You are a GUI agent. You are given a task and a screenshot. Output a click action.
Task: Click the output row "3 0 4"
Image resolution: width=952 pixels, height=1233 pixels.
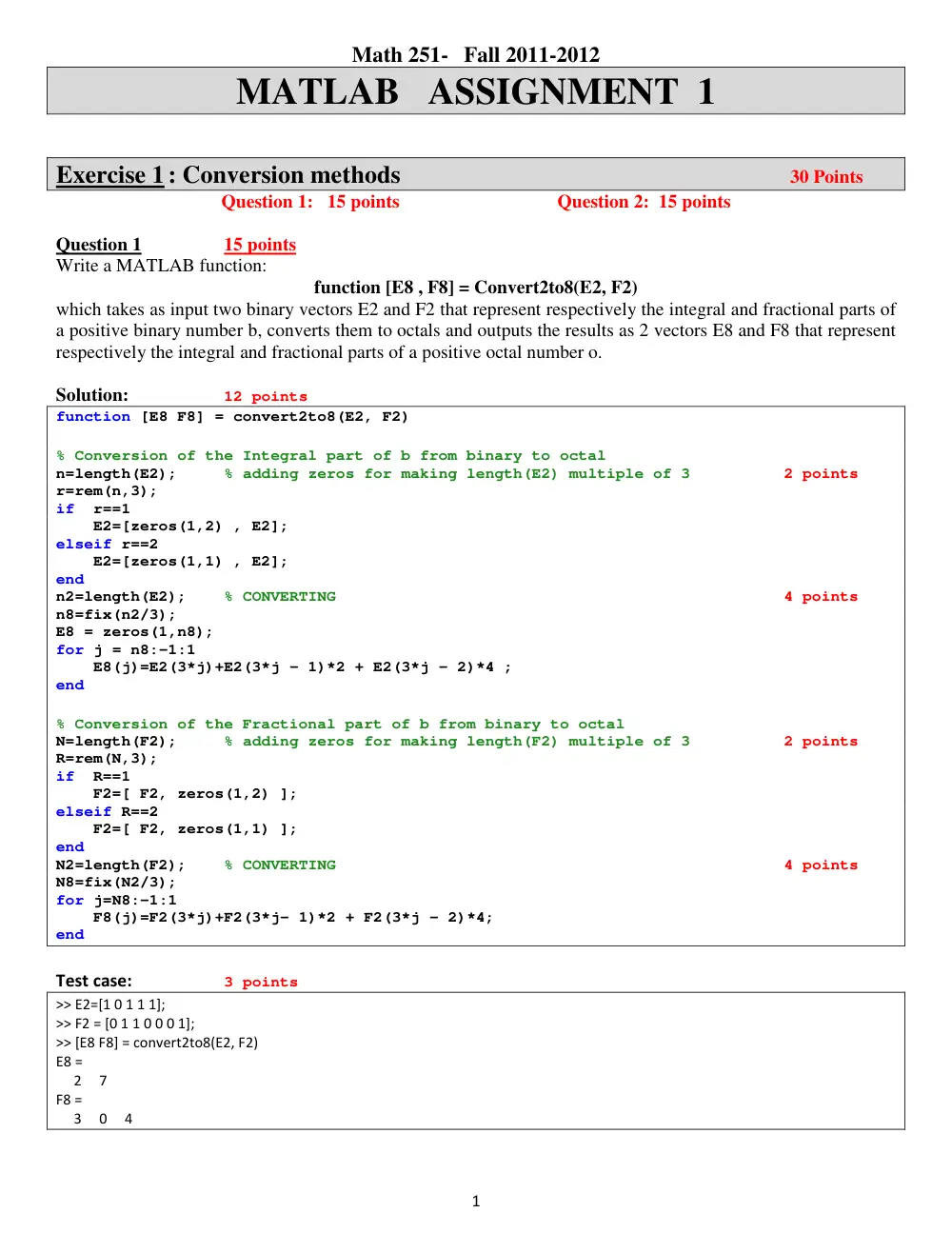click(103, 1119)
